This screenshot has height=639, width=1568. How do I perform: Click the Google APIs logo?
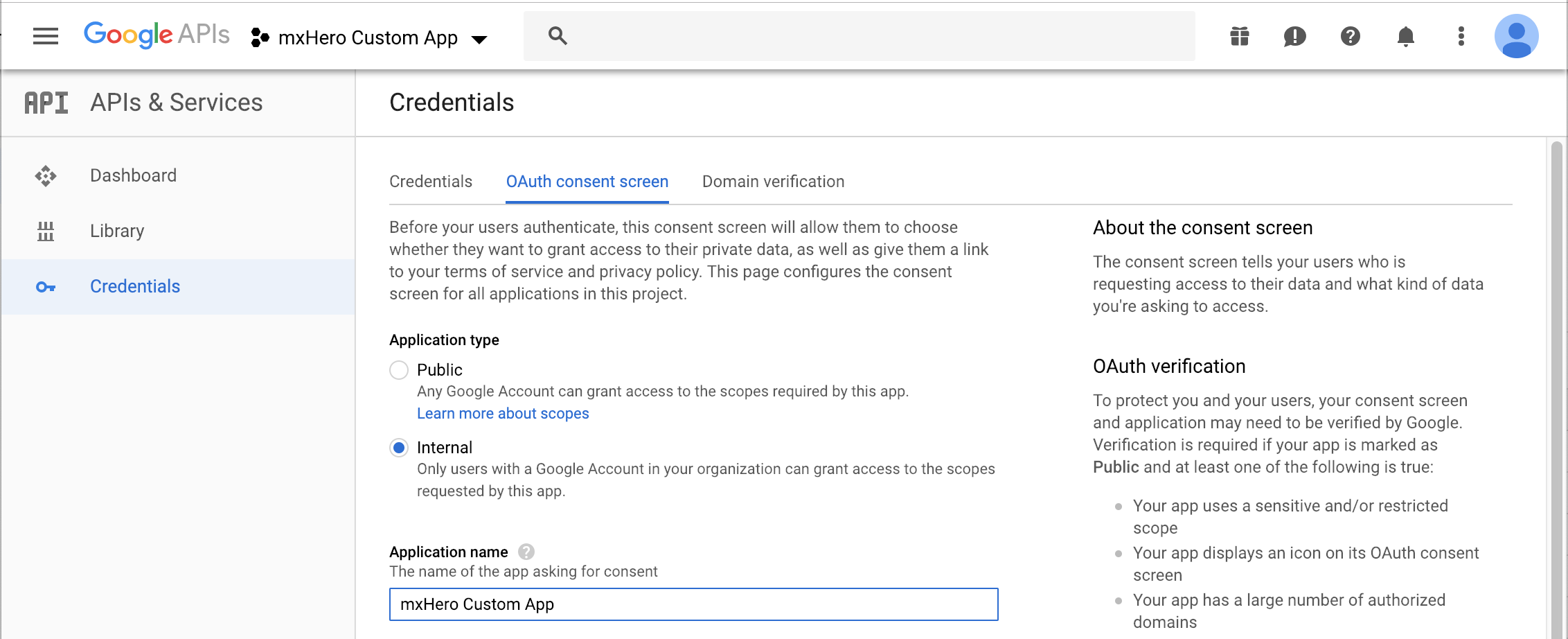point(157,35)
